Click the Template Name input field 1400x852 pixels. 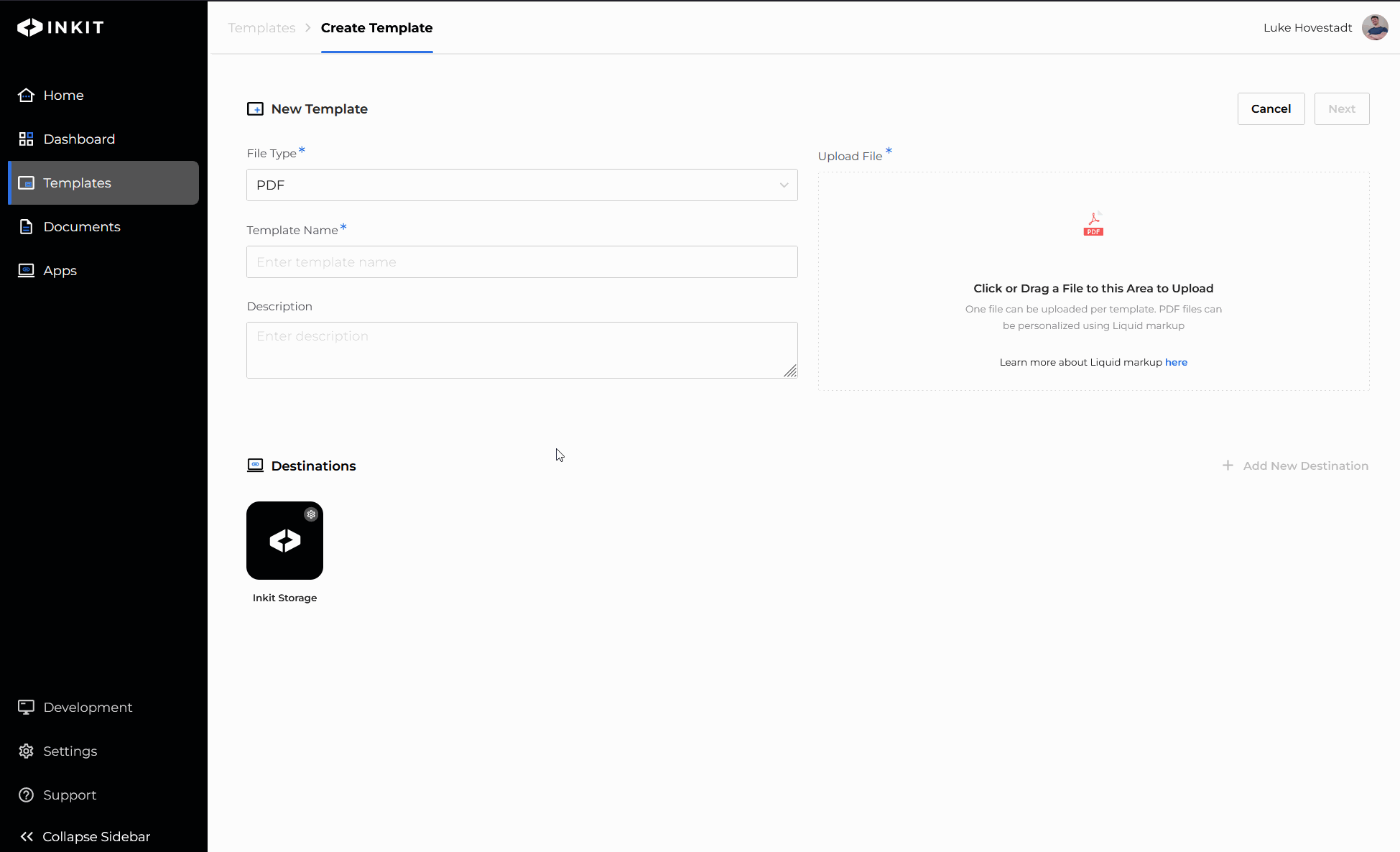coord(521,262)
